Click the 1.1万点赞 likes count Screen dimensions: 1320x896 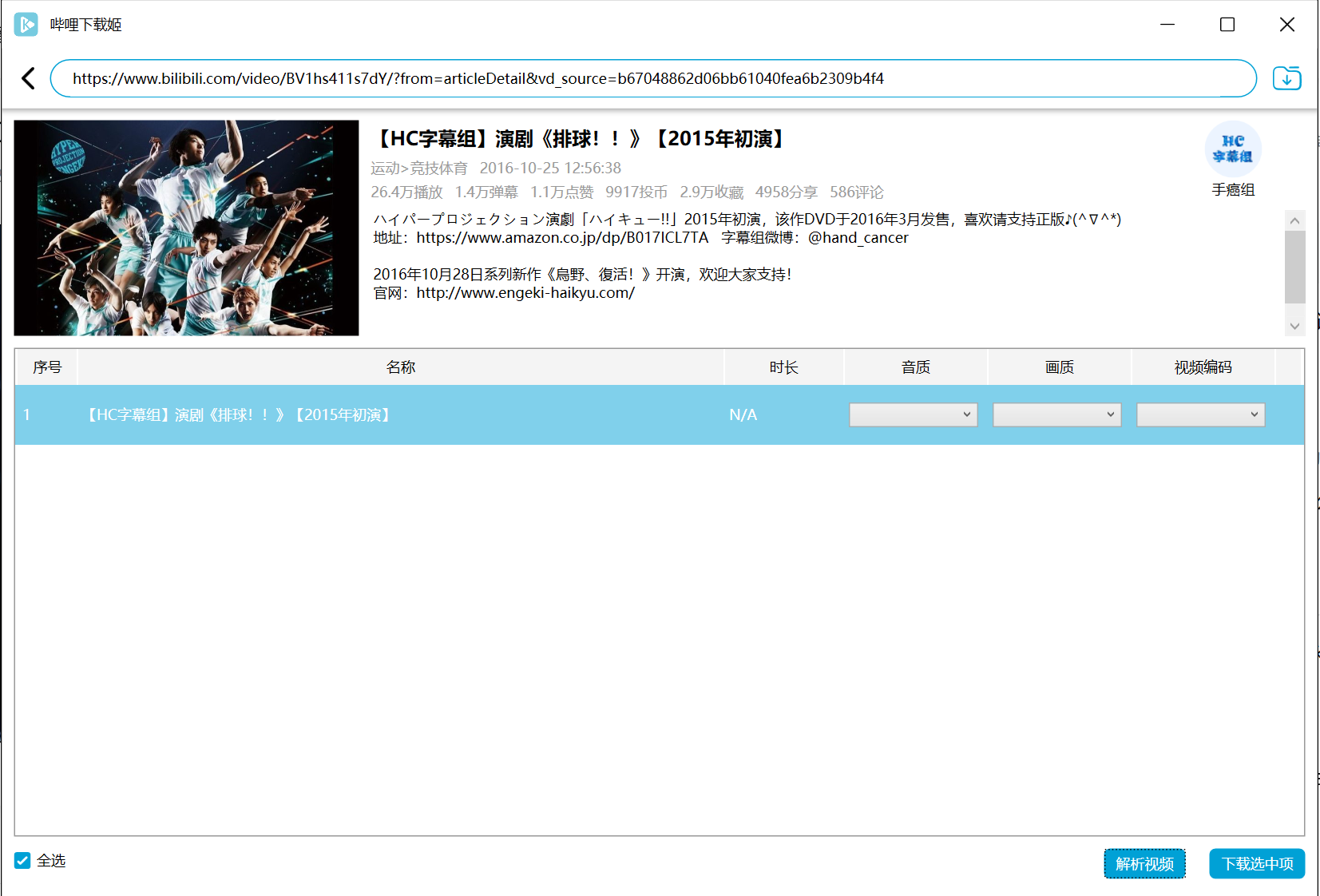(562, 192)
